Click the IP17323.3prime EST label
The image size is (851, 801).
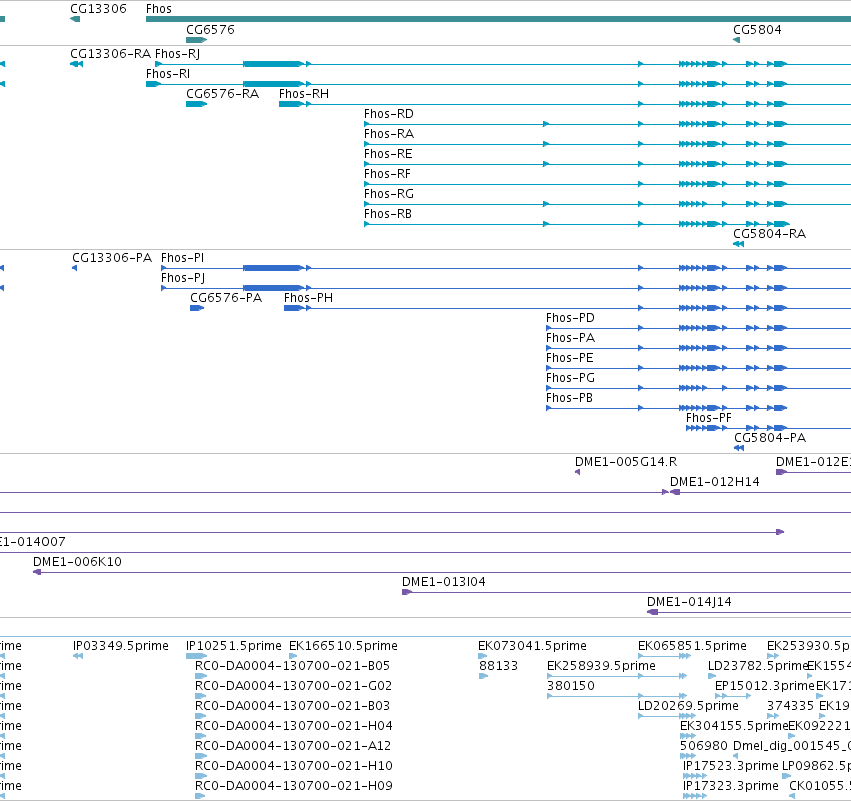pos(731,786)
